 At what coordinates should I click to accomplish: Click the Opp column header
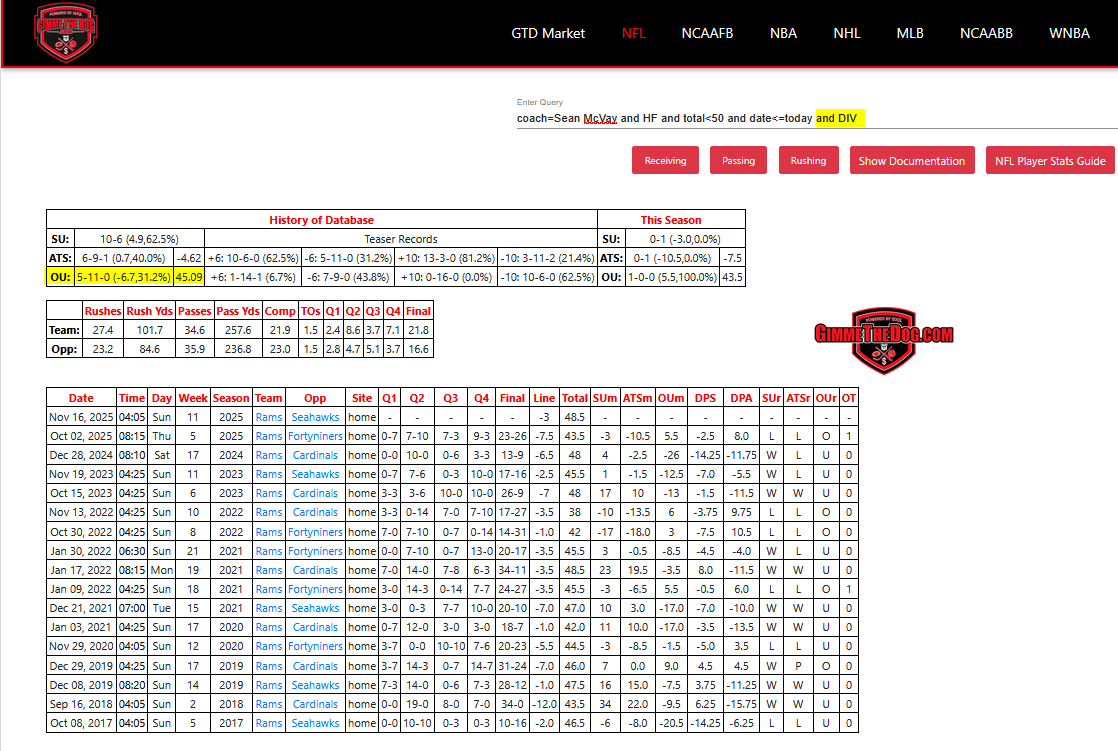pos(315,398)
